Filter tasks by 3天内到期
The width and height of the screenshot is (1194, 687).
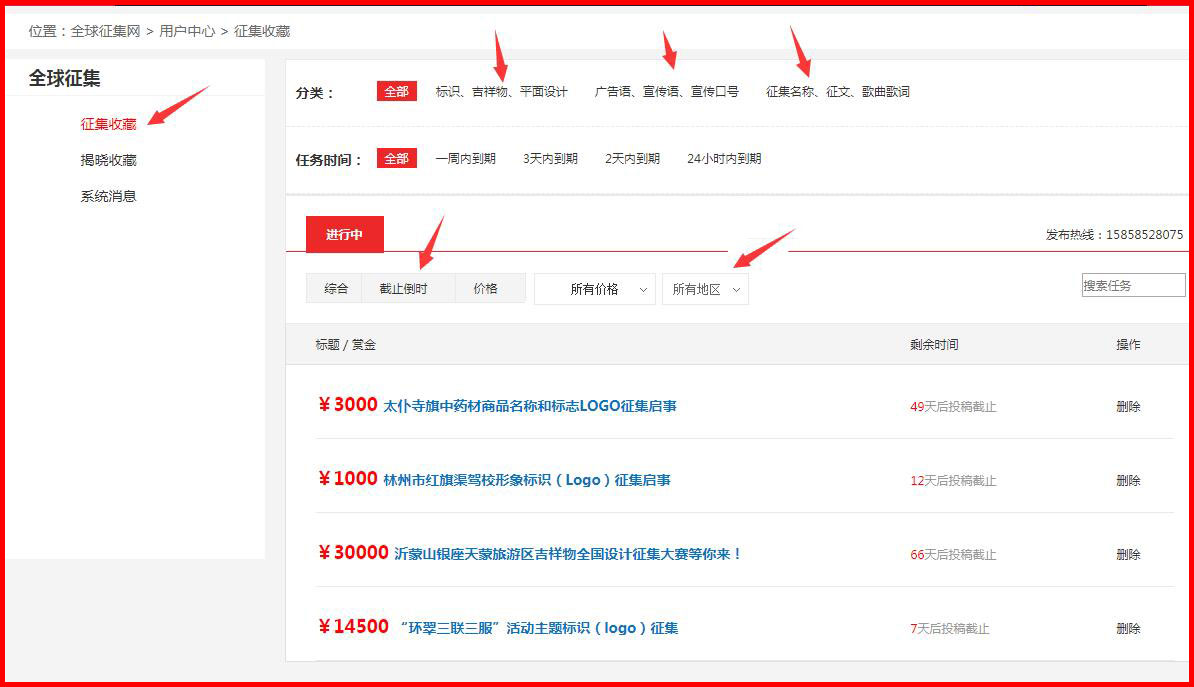(x=550, y=158)
